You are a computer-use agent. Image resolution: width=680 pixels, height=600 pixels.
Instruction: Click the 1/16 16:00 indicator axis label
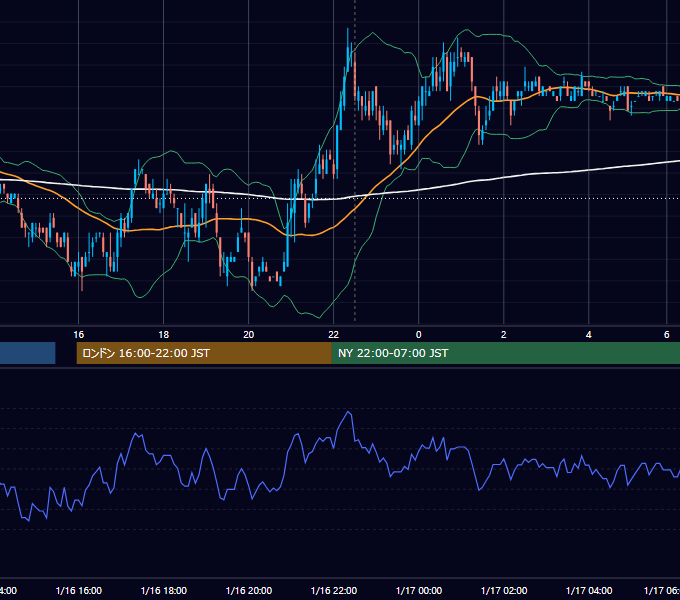(79, 590)
